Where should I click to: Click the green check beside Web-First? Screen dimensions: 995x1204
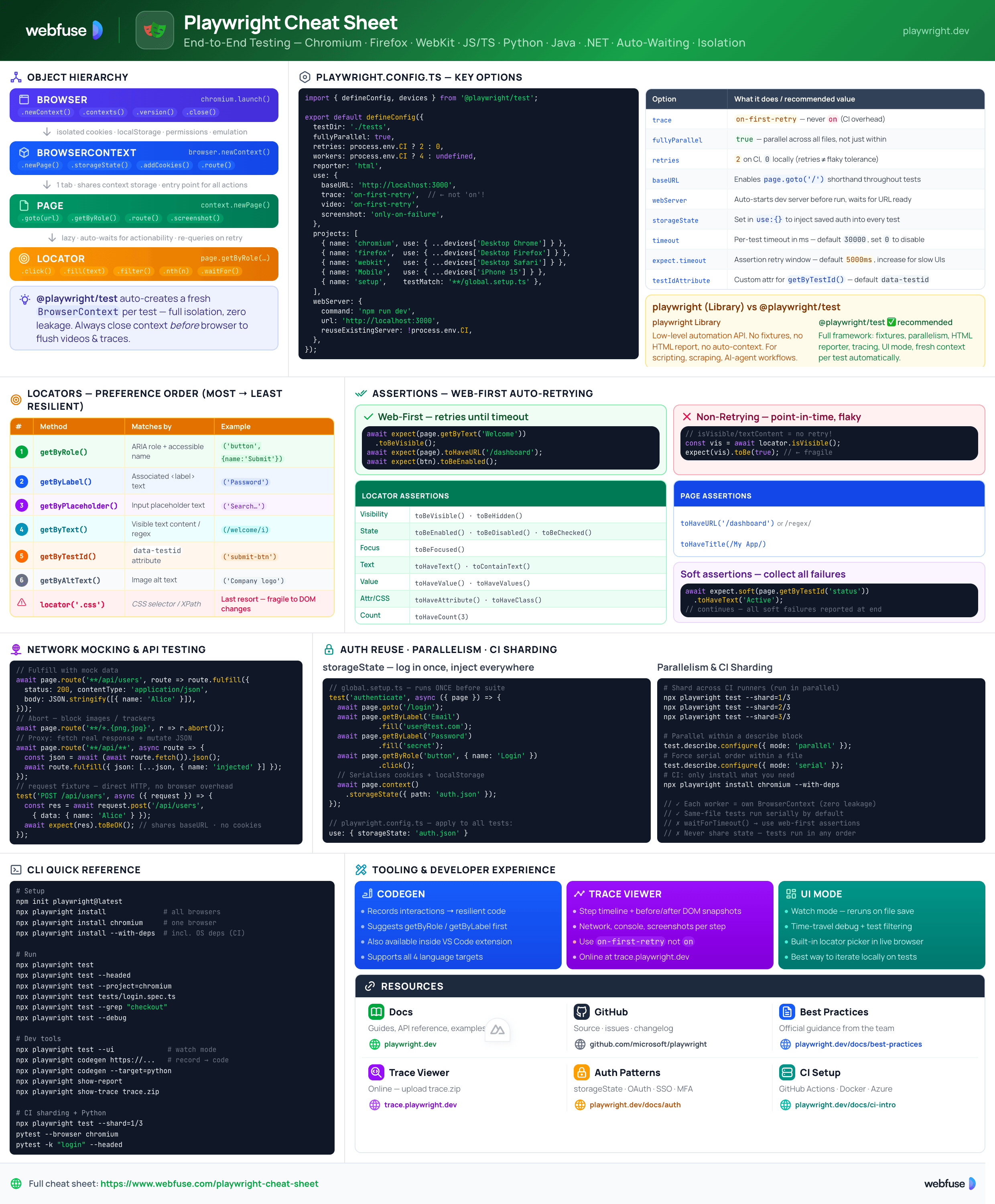coord(369,417)
